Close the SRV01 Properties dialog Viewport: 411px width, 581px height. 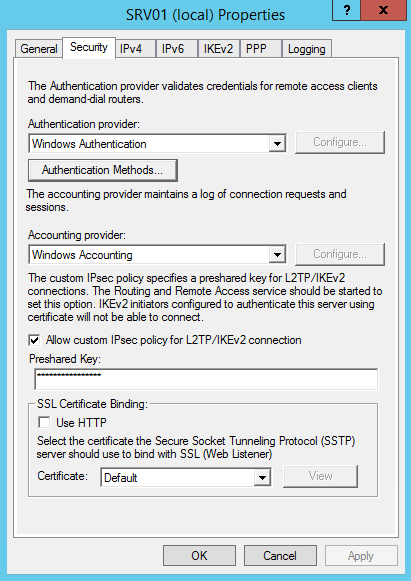click(x=383, y=10)
